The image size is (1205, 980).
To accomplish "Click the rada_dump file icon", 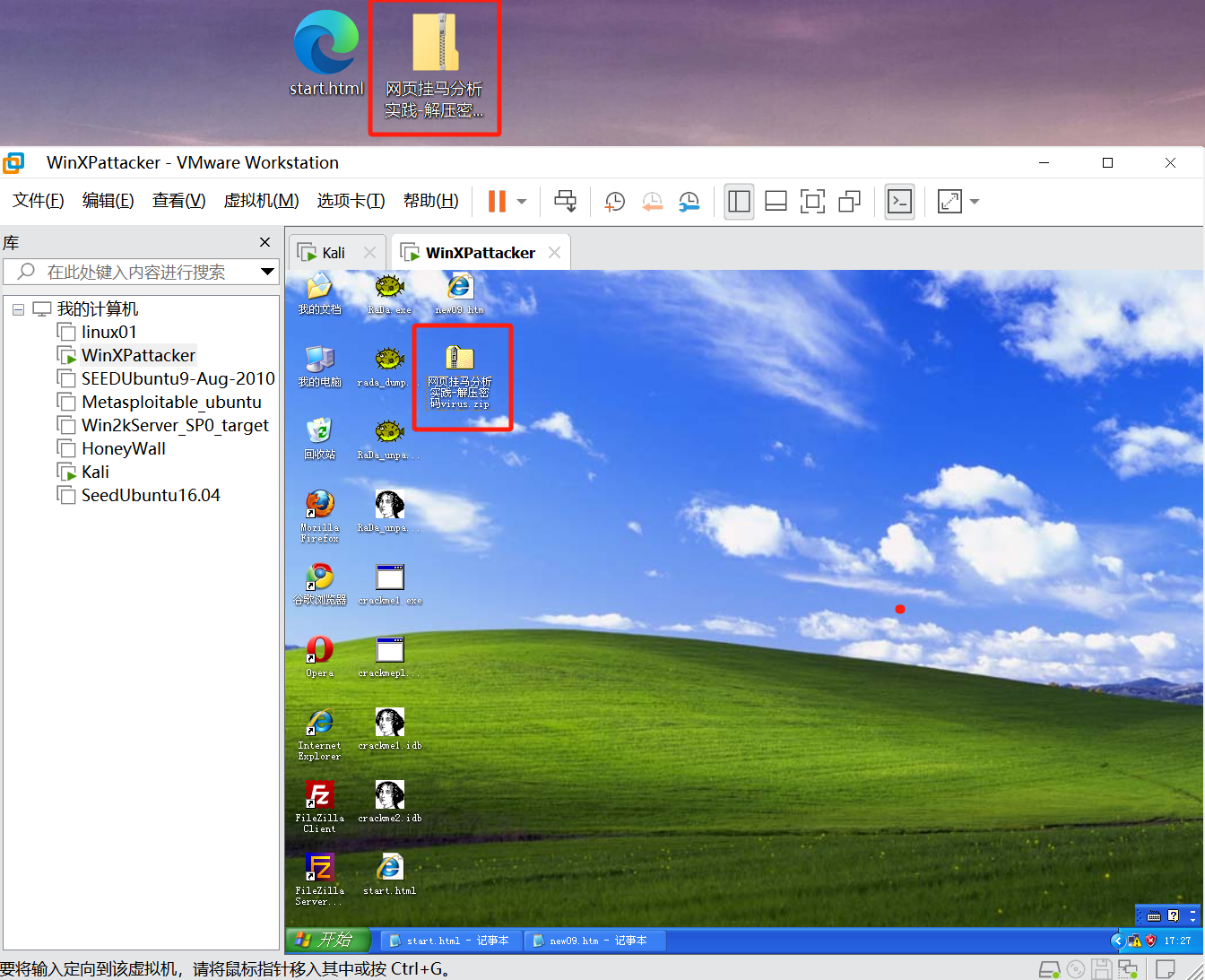I will (389, 366).
